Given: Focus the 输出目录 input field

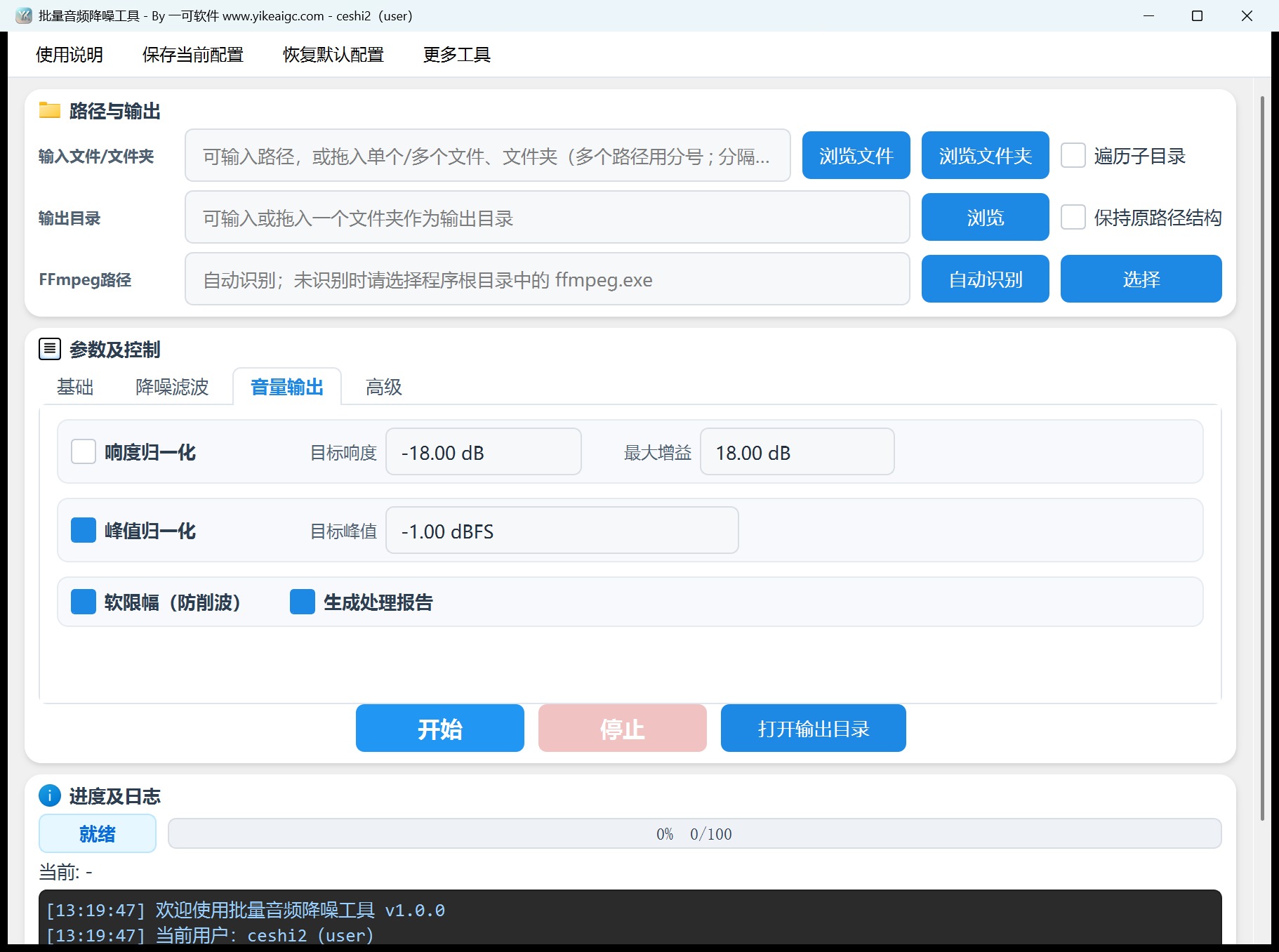Looking at the screenshot, I should (548, 217).
